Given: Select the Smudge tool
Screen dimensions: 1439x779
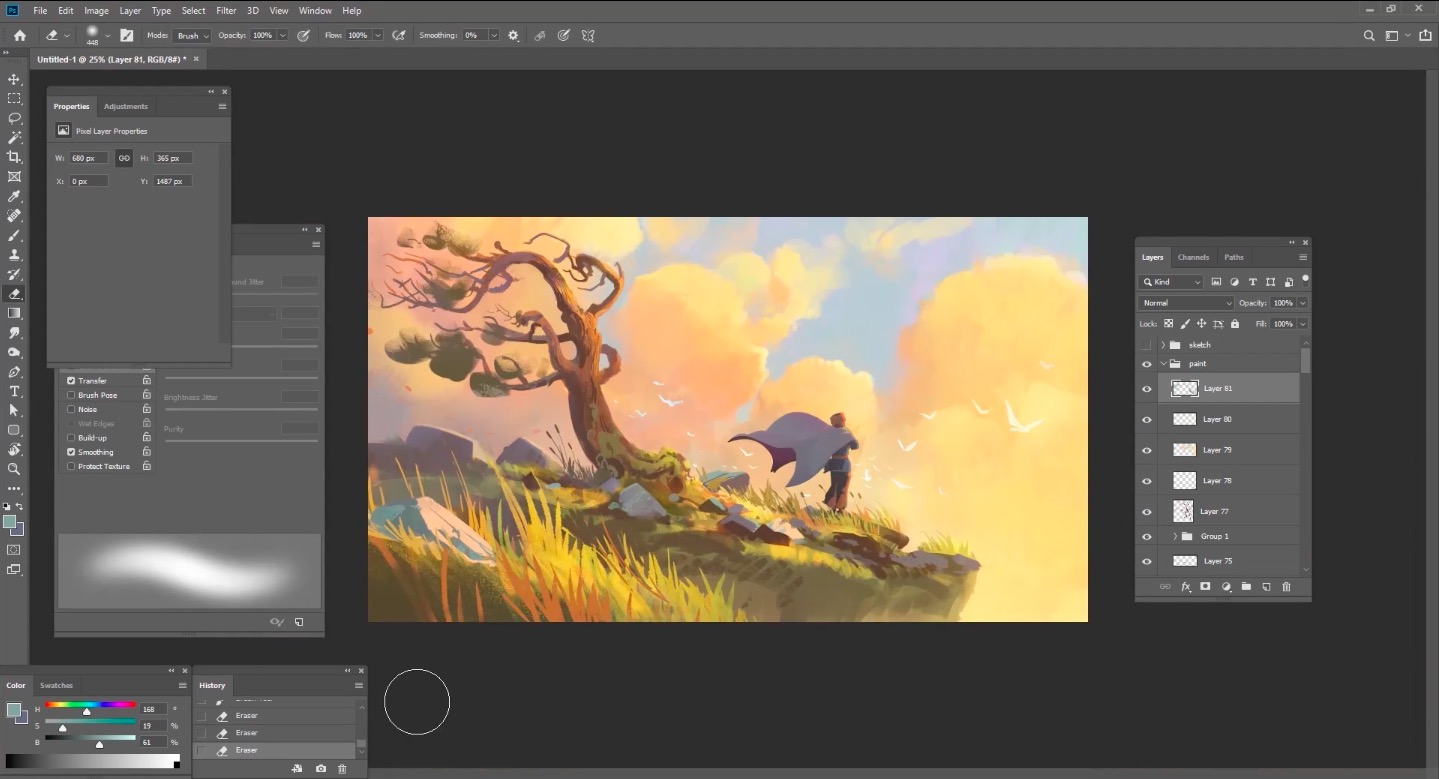Looking at the screenshot, I should coord(14,332).
